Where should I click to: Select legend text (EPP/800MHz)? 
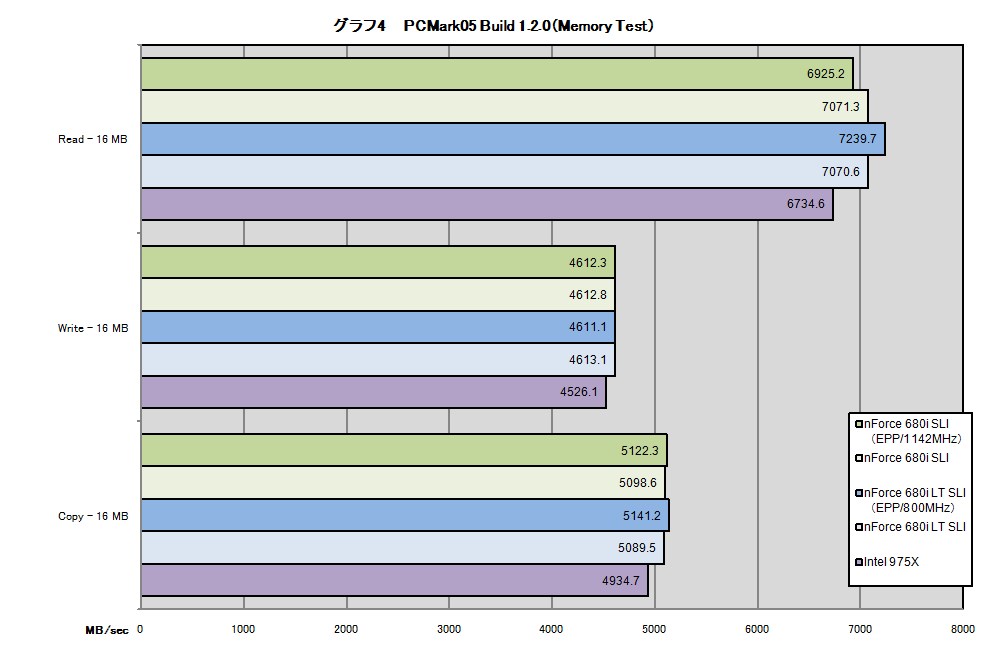(x=913, y=508)
